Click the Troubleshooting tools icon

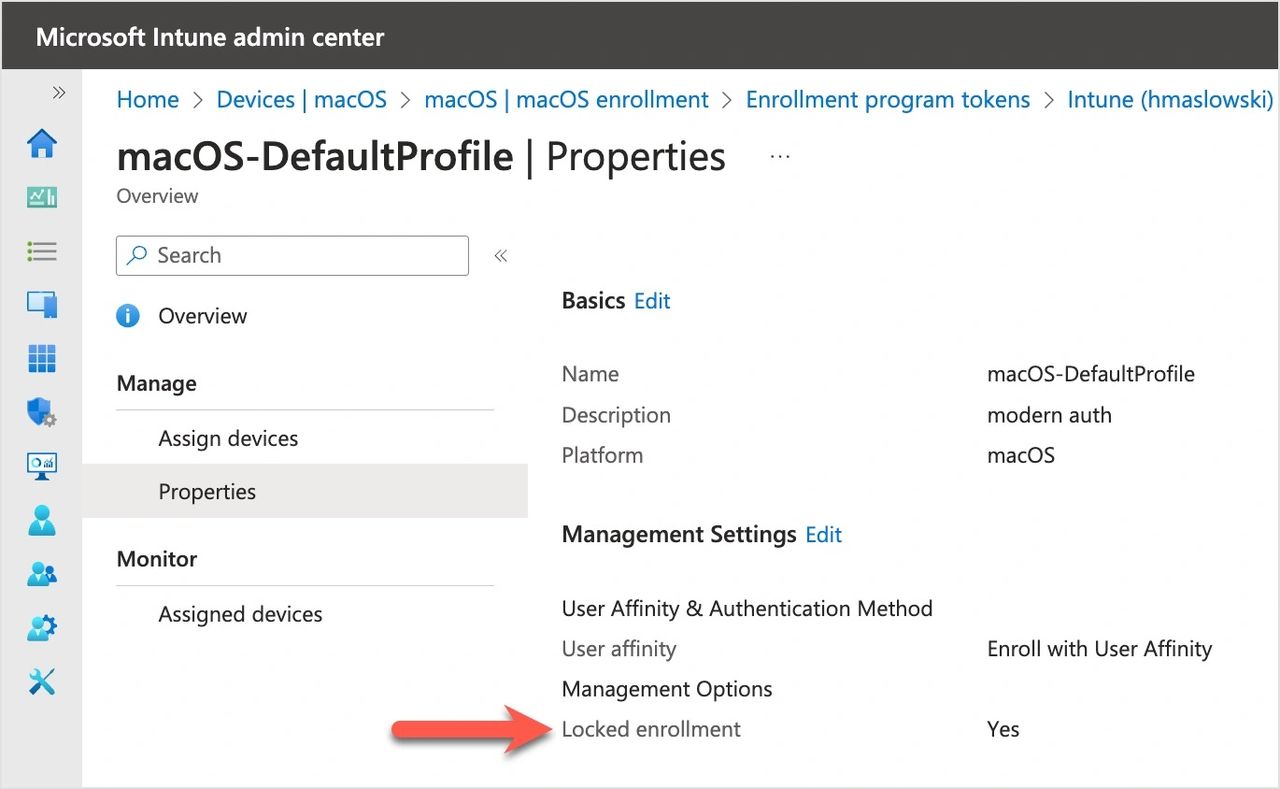click(42, 682)
